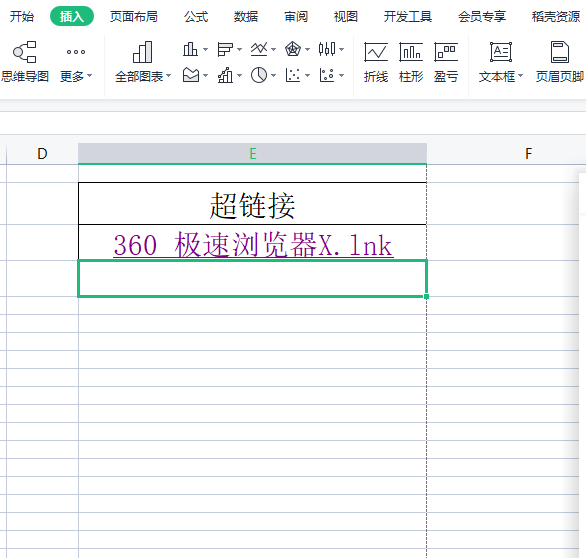Insert 折线 sparkline
The width and height of the screenshot is (586, 558).
[x=376, y=62]
